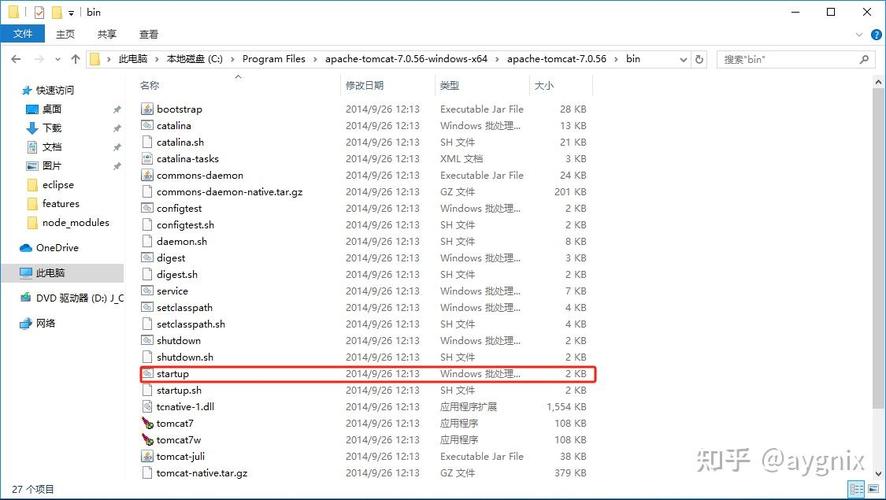Click the bootstrap Executable Jar File icon
Image resolution: width=886 pixels, height=500 pixels.
pos(147,109)
